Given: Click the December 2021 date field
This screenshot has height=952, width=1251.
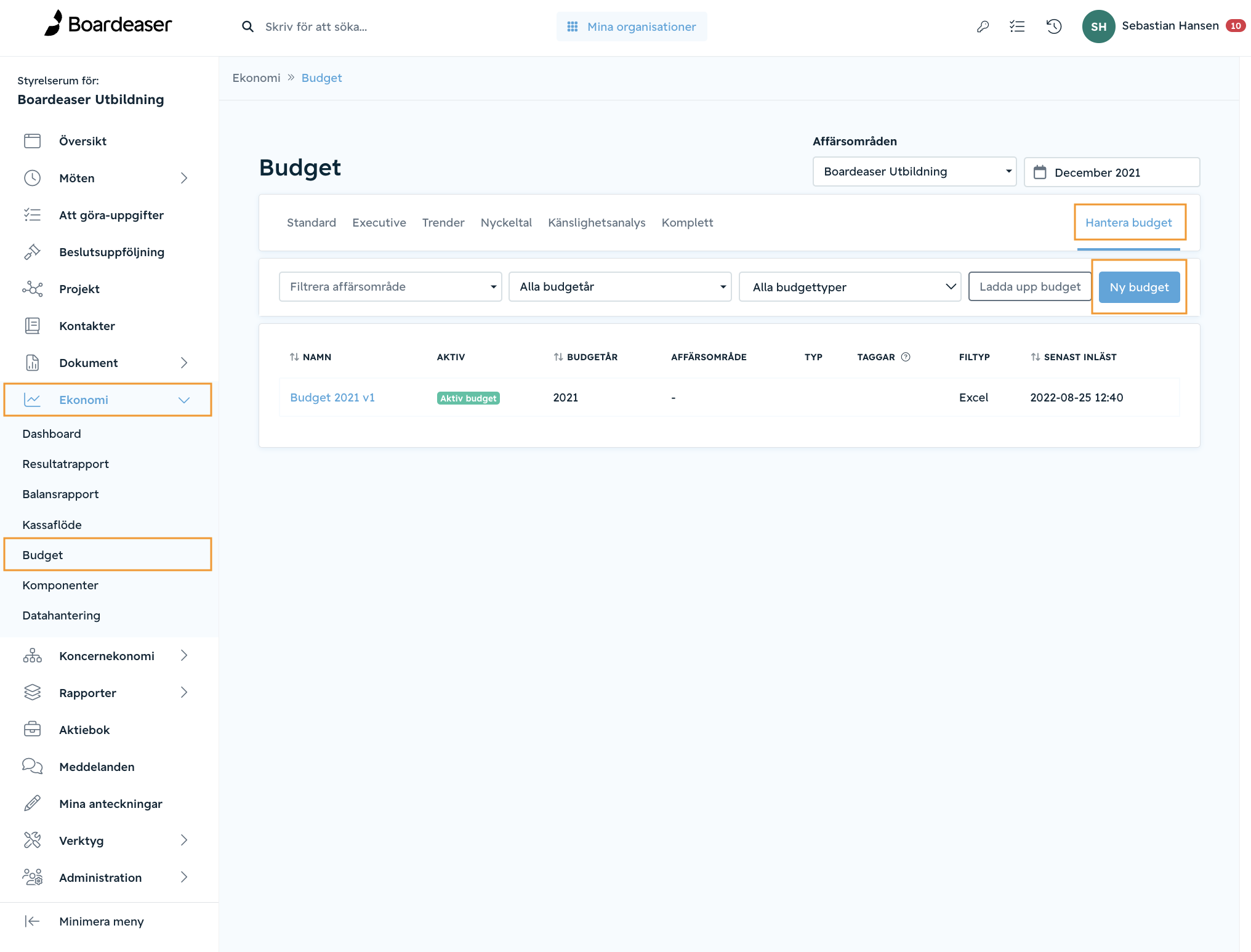Looking at the screenshot, I should click(1112, 172).
